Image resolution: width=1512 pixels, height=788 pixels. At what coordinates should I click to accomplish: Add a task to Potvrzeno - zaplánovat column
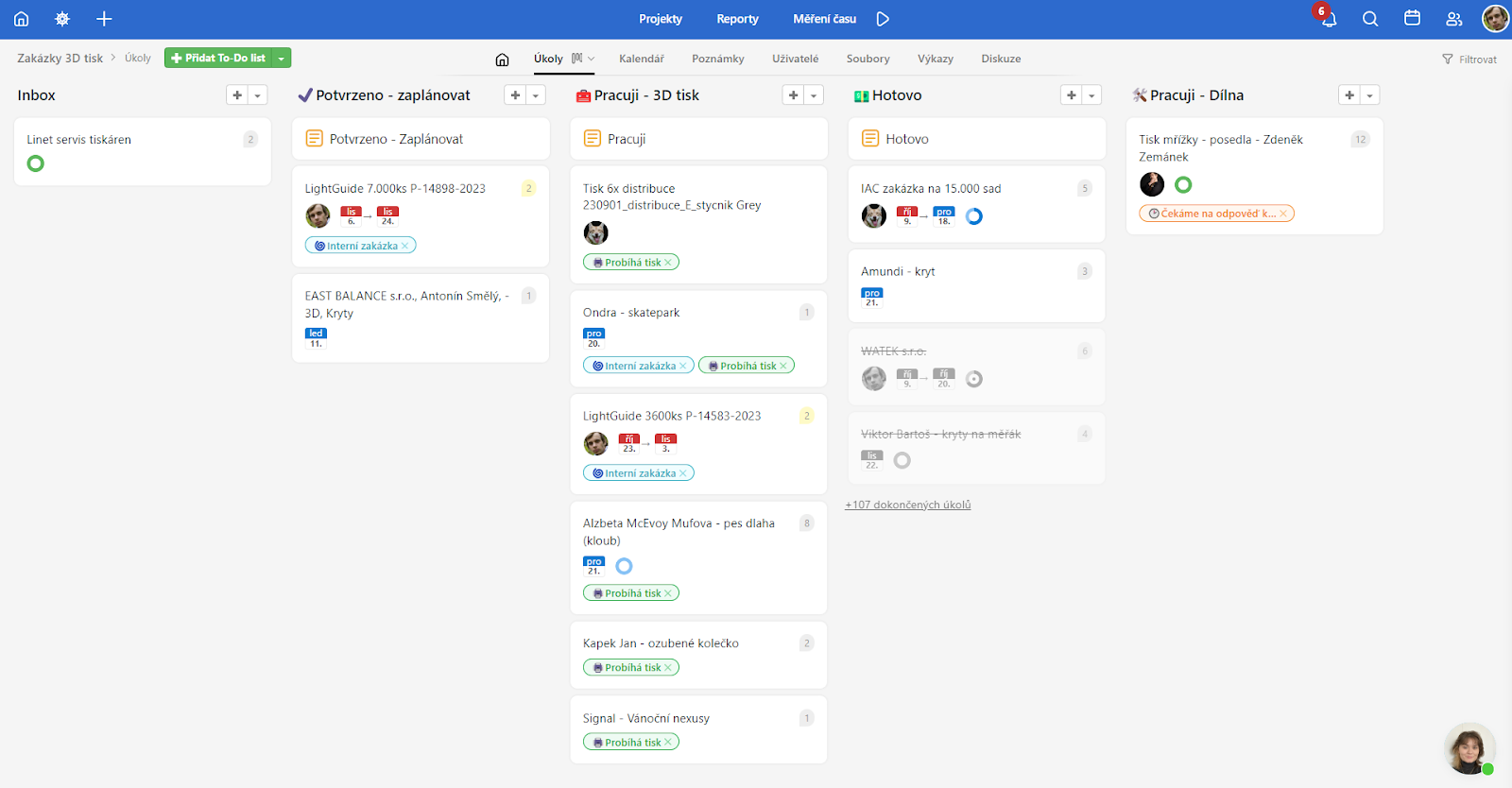[515, 95]
